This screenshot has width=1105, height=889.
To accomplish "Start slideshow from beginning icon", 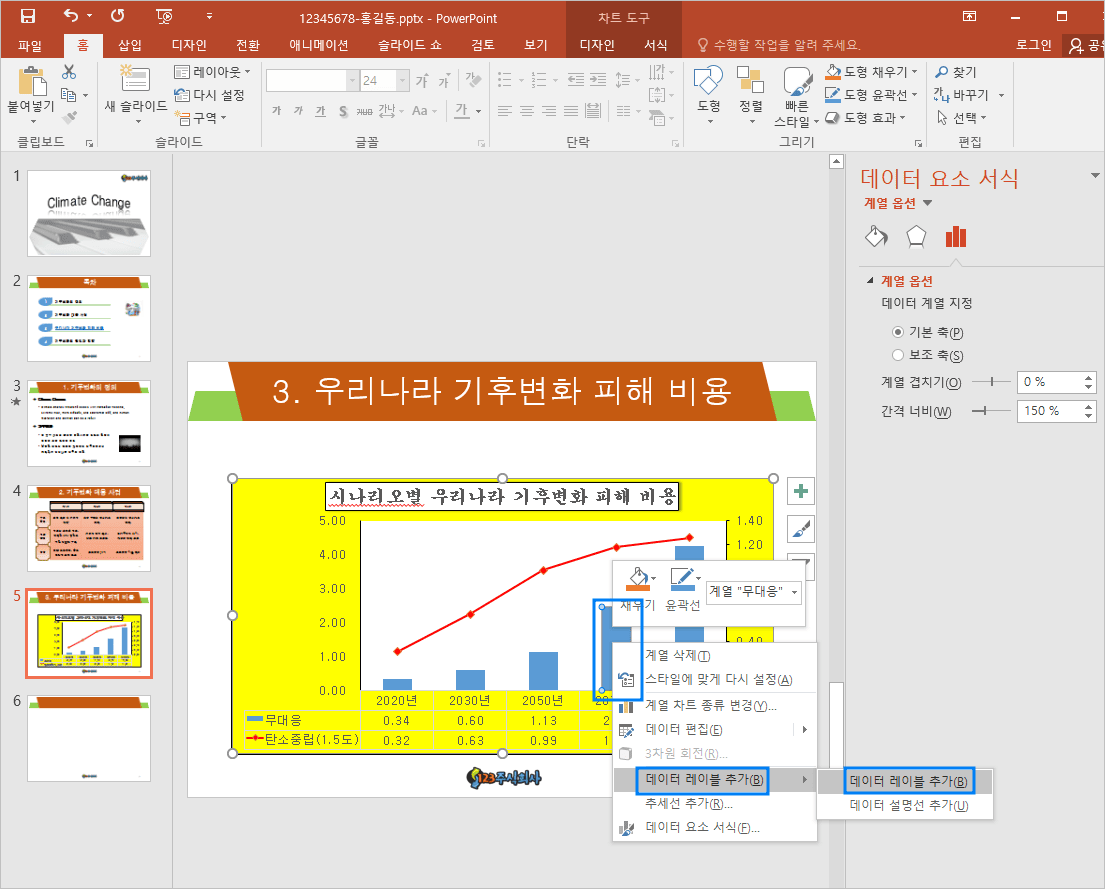I will point(163,16).
